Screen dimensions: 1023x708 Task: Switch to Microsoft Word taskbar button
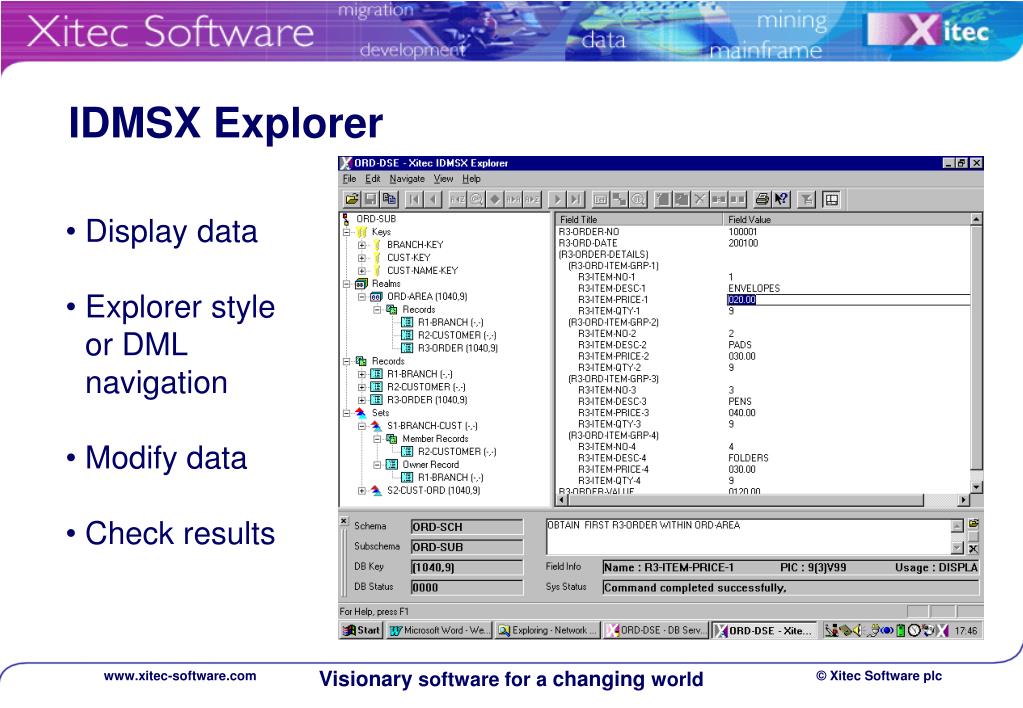pos(439,630)
